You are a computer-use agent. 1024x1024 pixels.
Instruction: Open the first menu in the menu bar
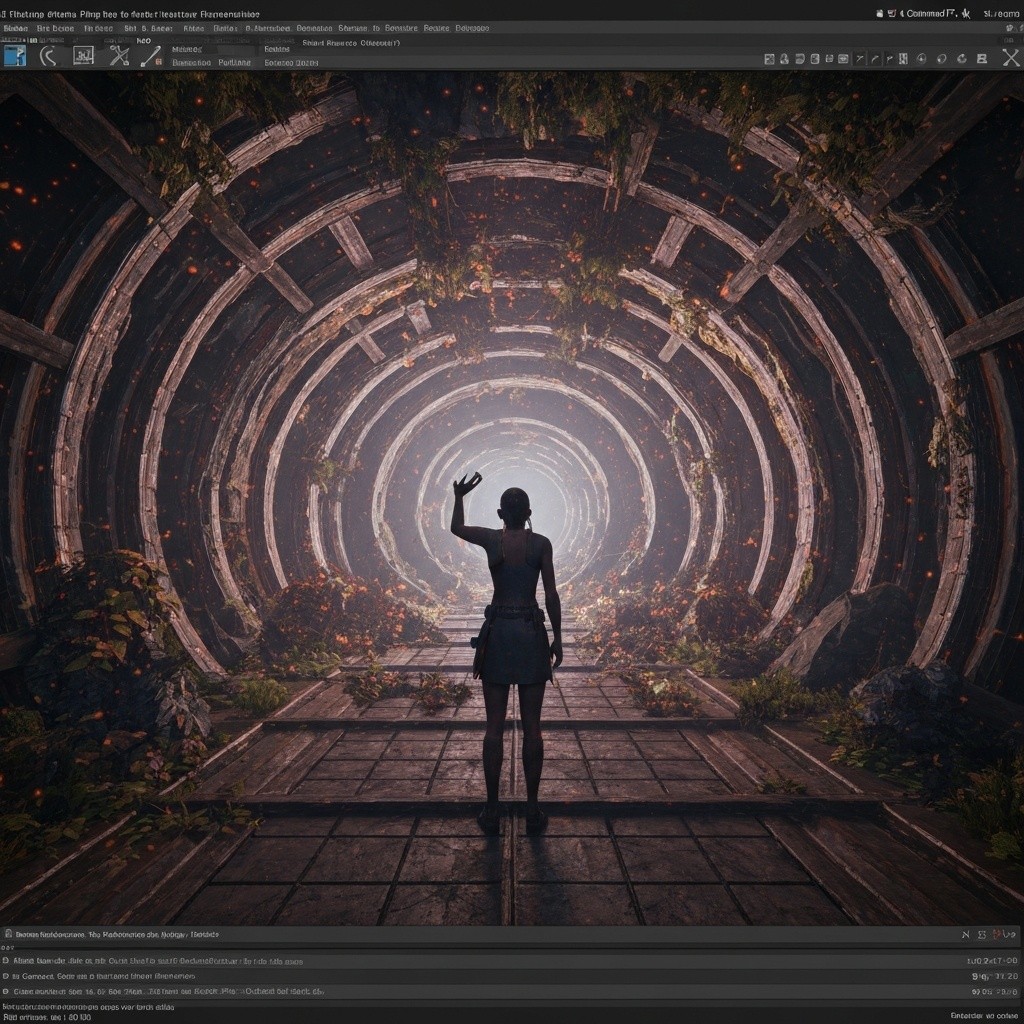click(x=15, y=29)
